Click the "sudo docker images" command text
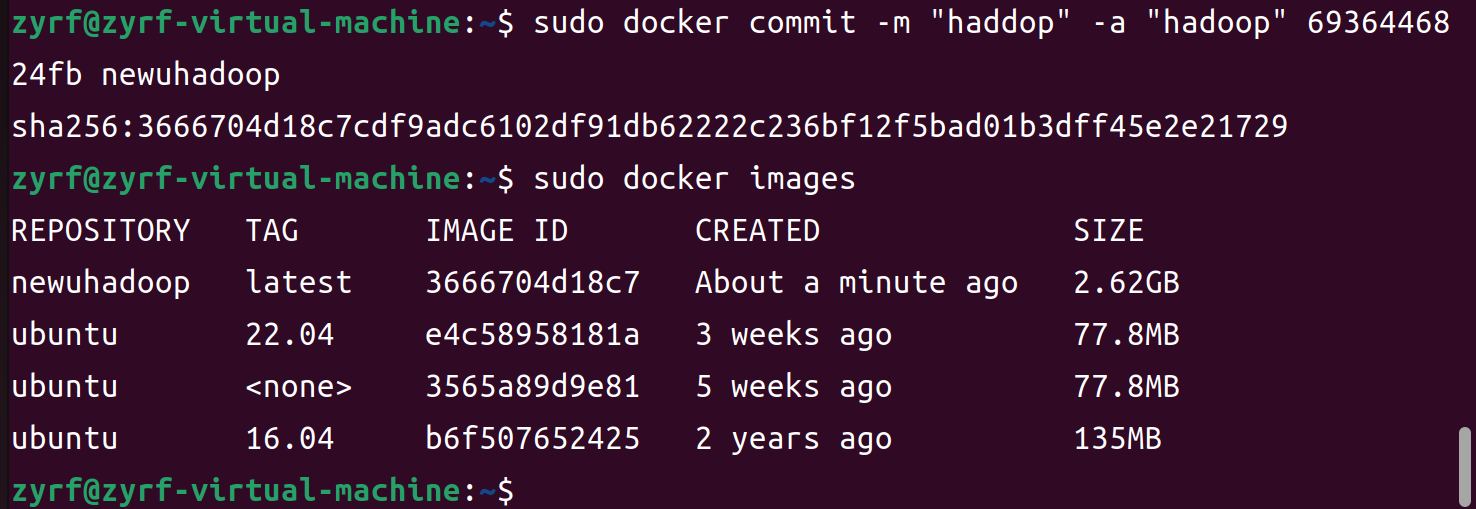 (x=694, y=179)
